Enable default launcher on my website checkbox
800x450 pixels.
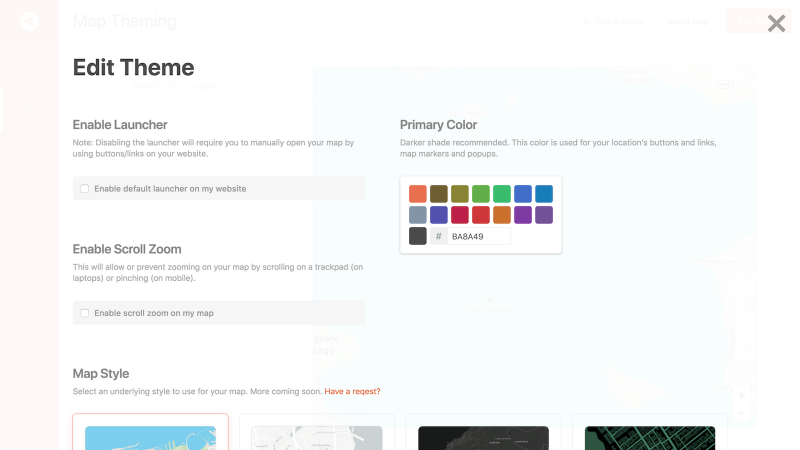85,189
